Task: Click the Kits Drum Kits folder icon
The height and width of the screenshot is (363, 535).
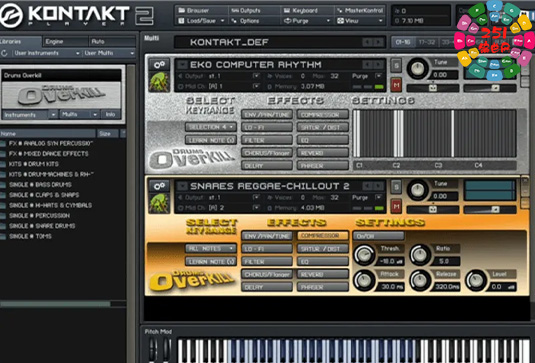Action: (x=3, y=164)
